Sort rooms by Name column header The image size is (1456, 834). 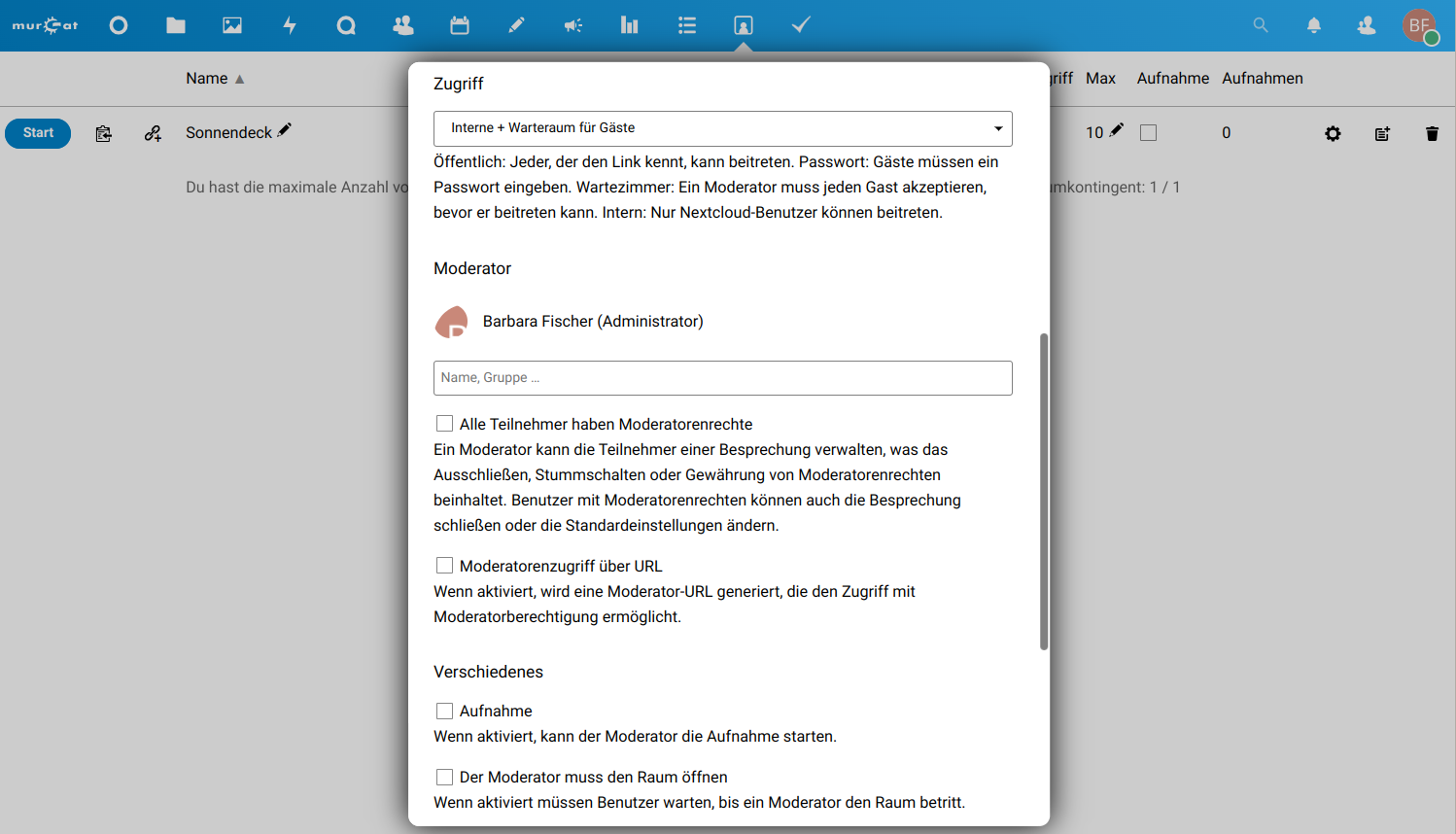coord(207,79)
